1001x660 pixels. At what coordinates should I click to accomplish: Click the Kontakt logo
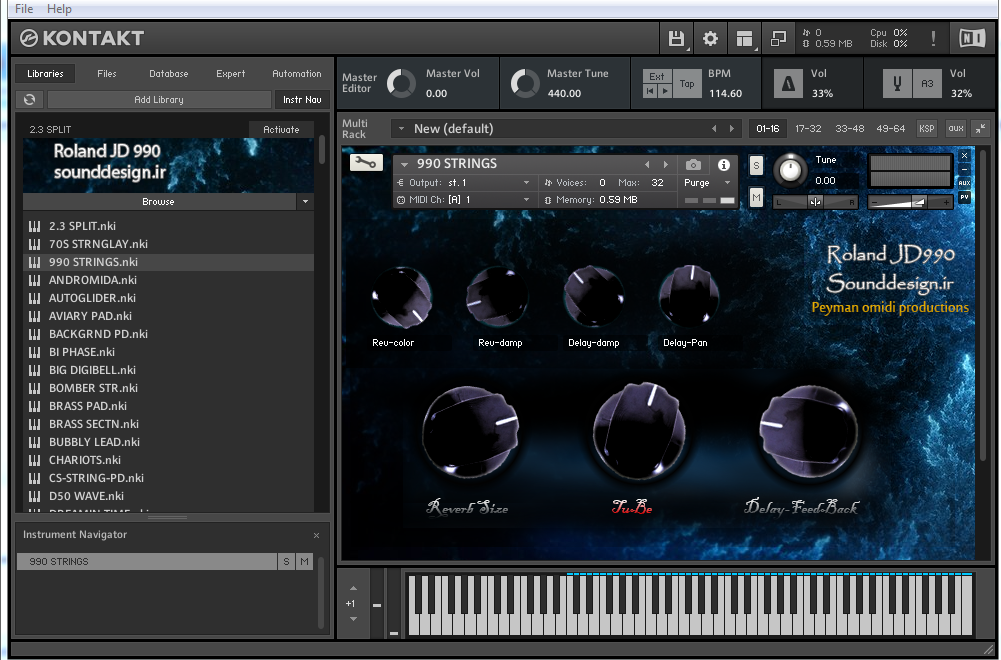click(x=82, y=38)
